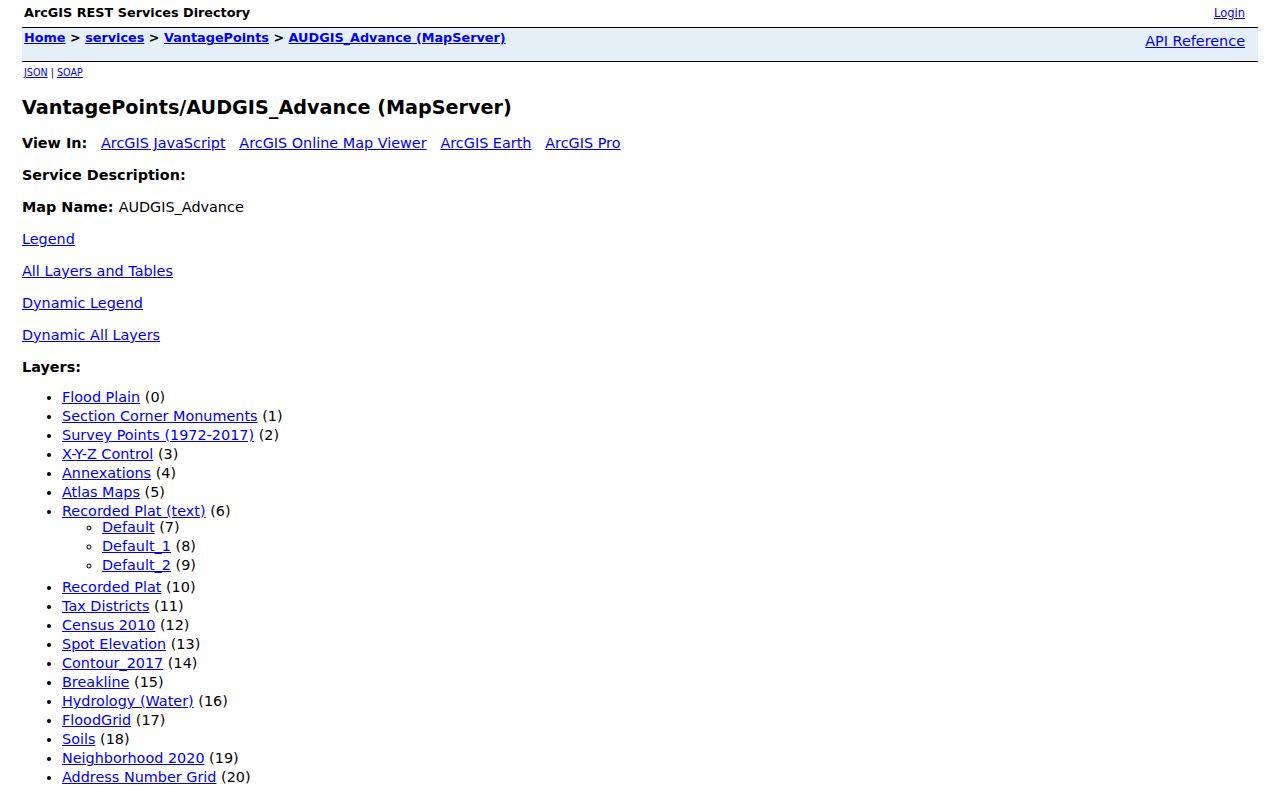Open the Legend link

[48, 239]
